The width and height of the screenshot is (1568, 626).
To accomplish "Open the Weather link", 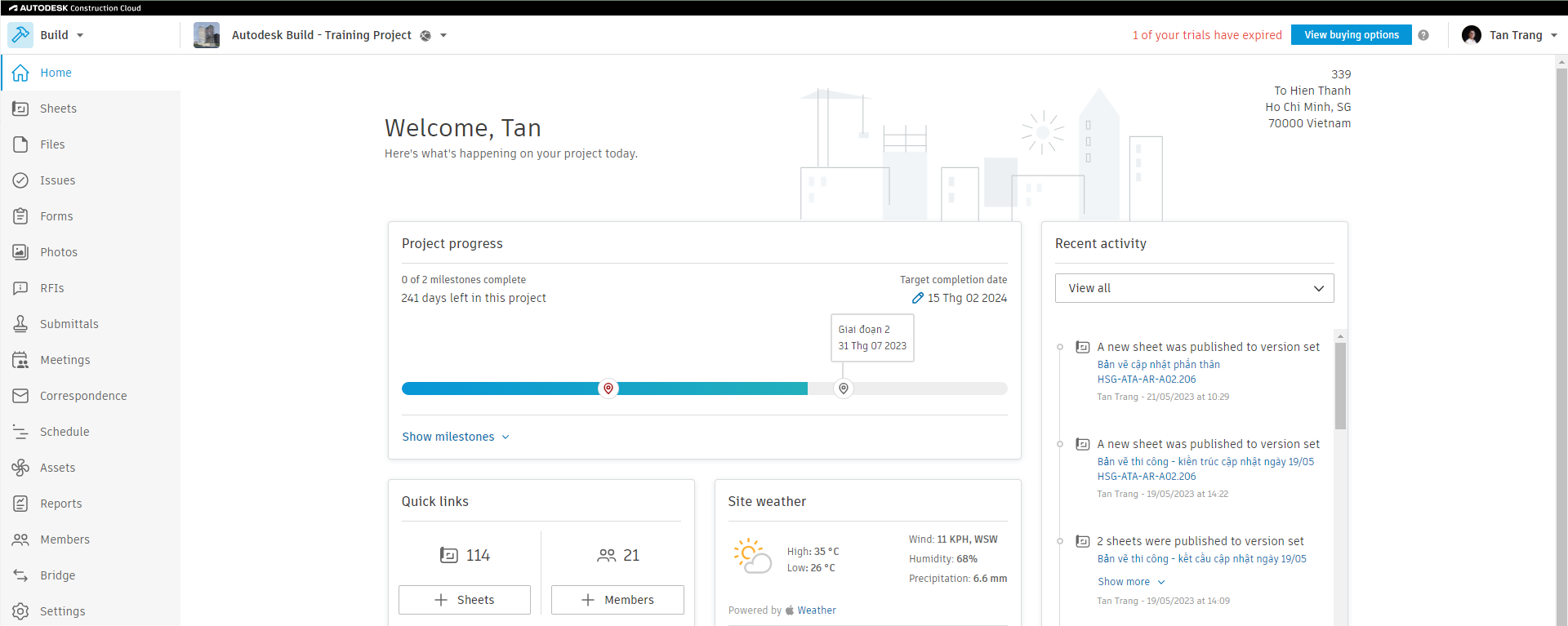I will (x=817, y=610).
